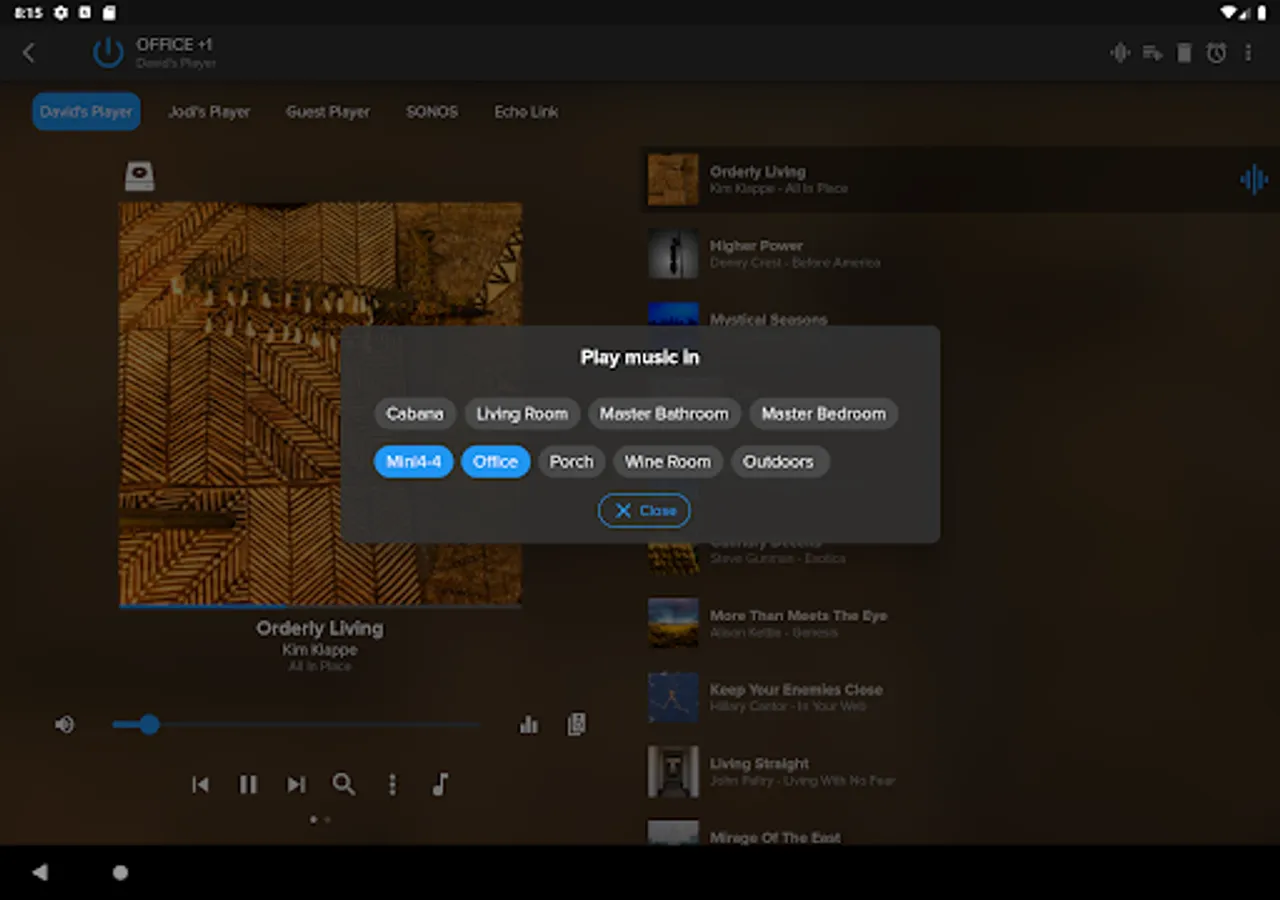Open the header three-dot overflow menu
This screenshot has height=900, width=1280.
tap(1248, 53)
